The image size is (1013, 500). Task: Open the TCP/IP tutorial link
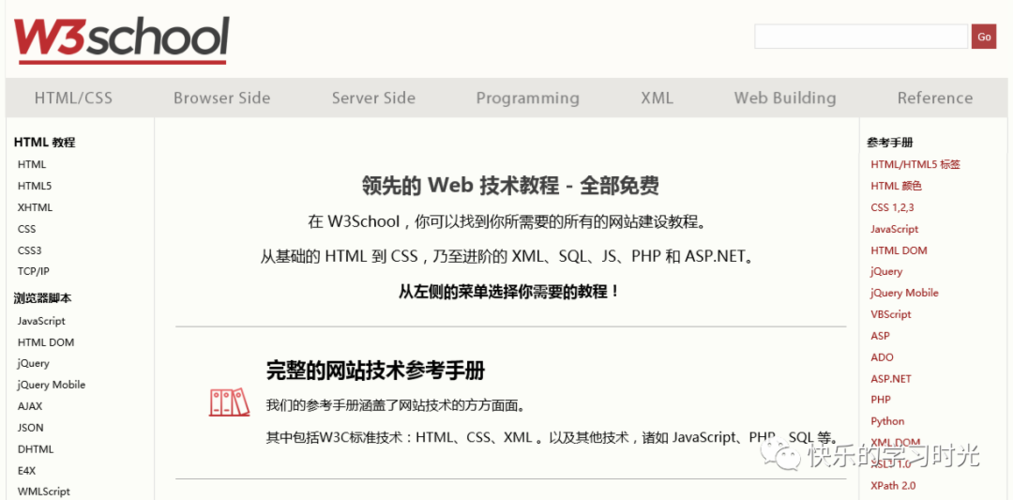[33, 271]
